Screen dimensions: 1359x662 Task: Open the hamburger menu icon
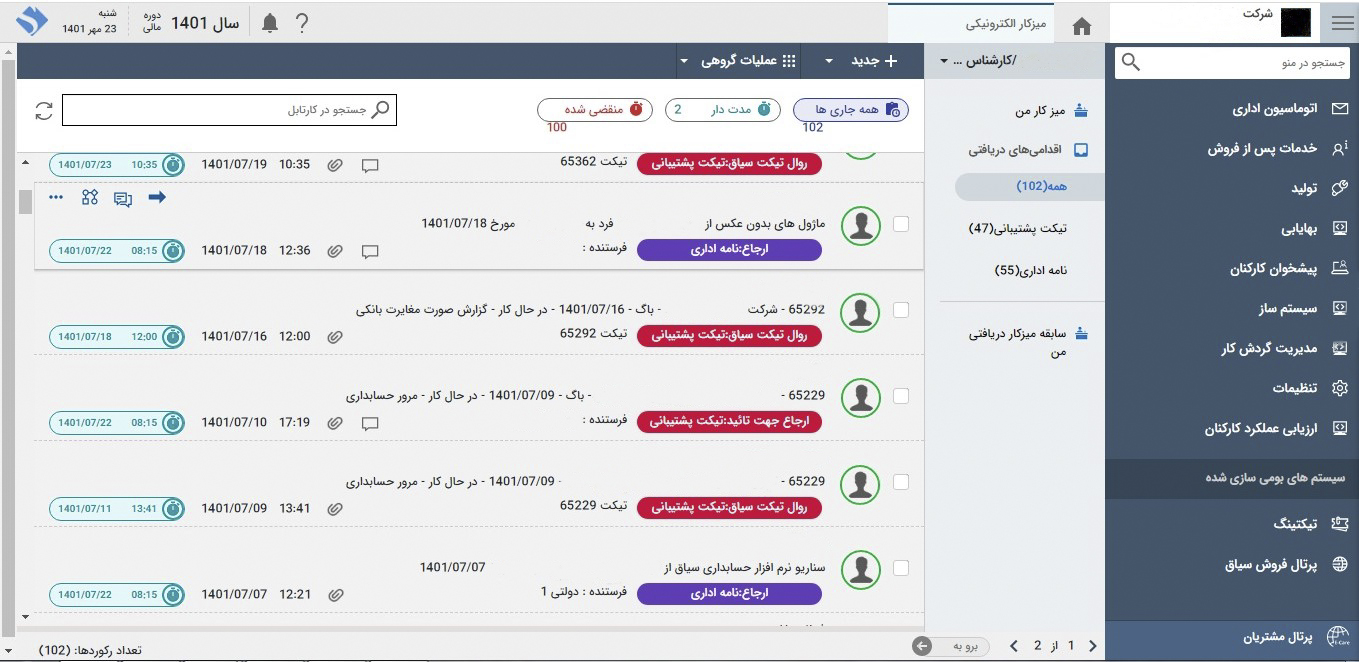[1341, 24]
